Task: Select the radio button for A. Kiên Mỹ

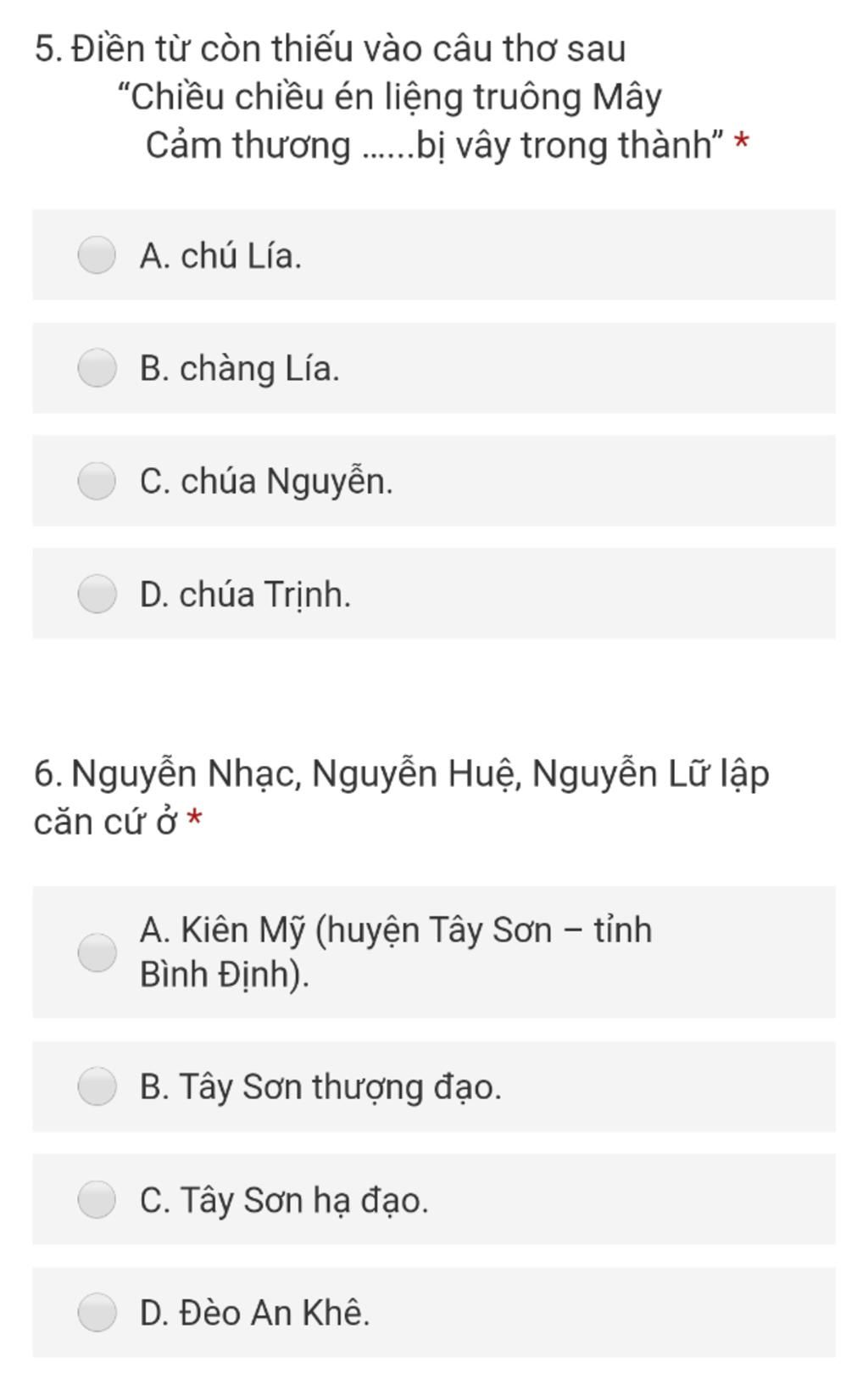Action: 97,952
